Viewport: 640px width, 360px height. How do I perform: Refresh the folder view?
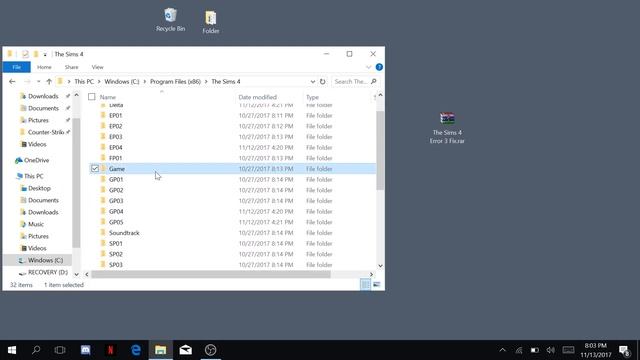[322, 82]
